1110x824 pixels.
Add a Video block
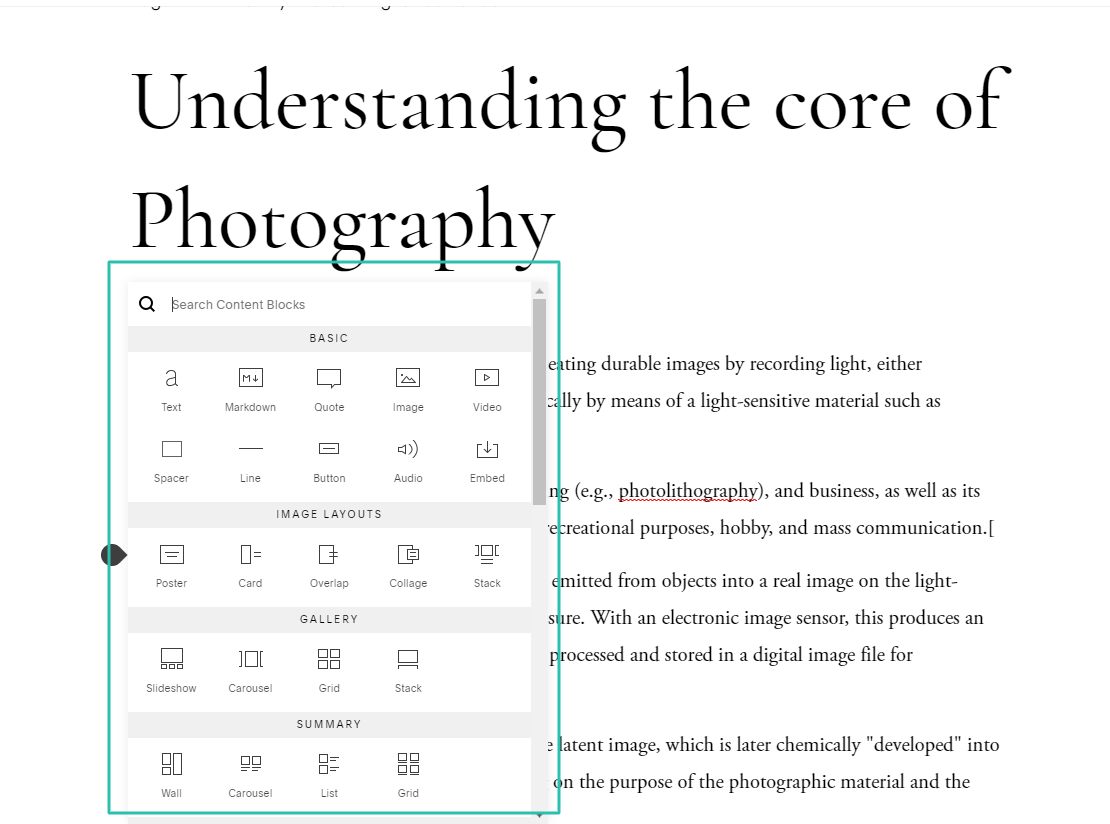click(487, 389)
